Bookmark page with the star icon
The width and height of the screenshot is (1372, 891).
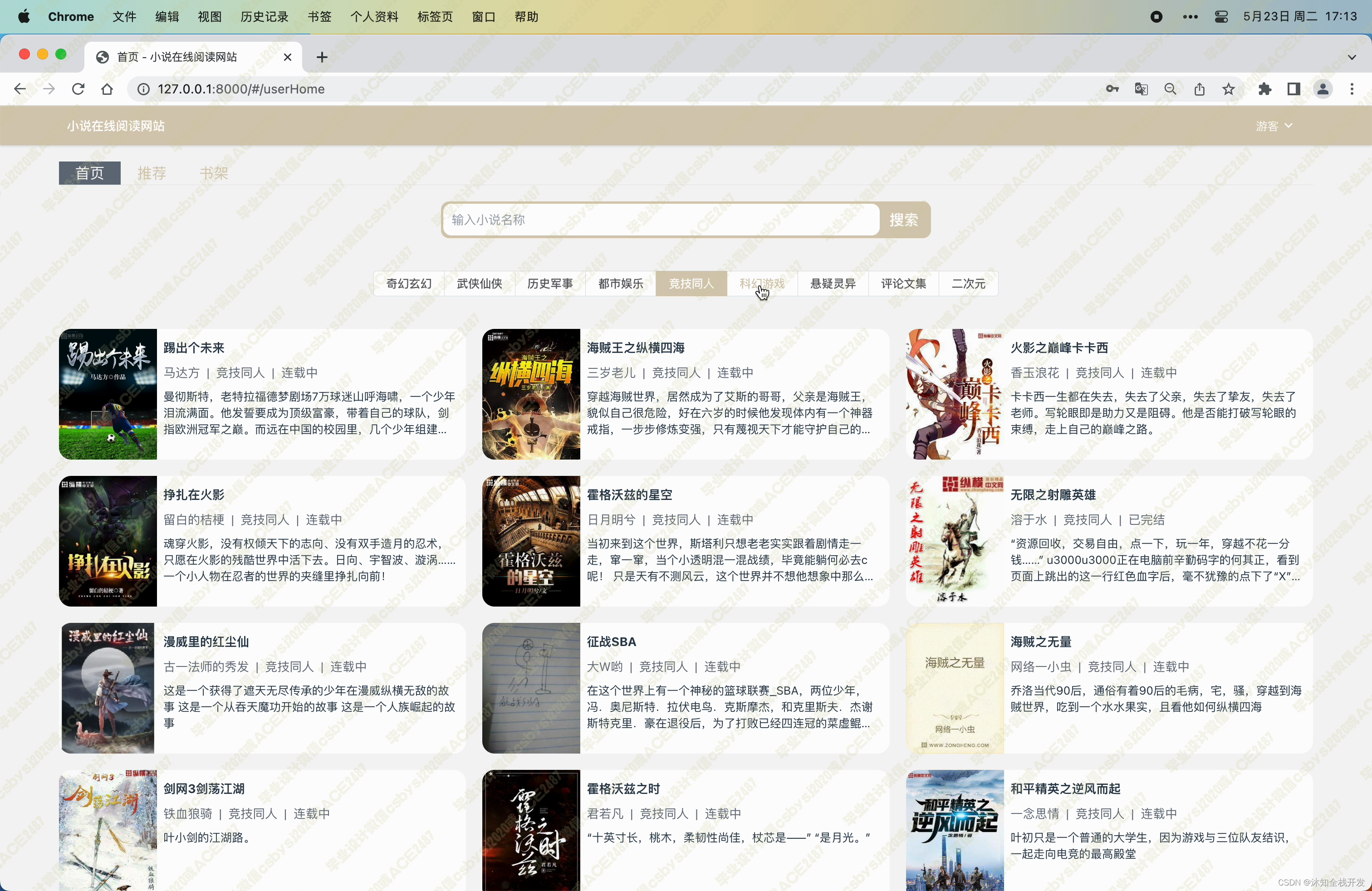pos(1229,89)
